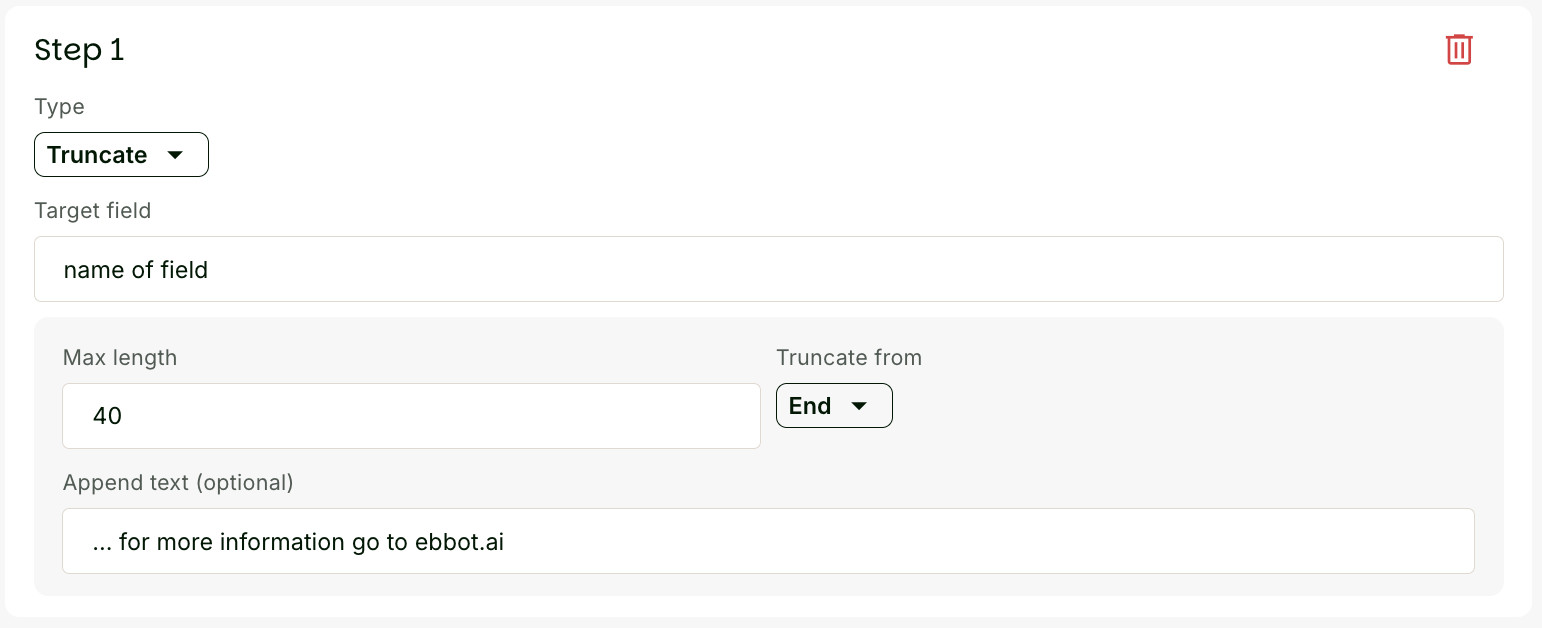The width and height of the screenshot is (1542, 628).
Task: Click the Max length label
Action: pyautogui.click(x=120, y=357)
